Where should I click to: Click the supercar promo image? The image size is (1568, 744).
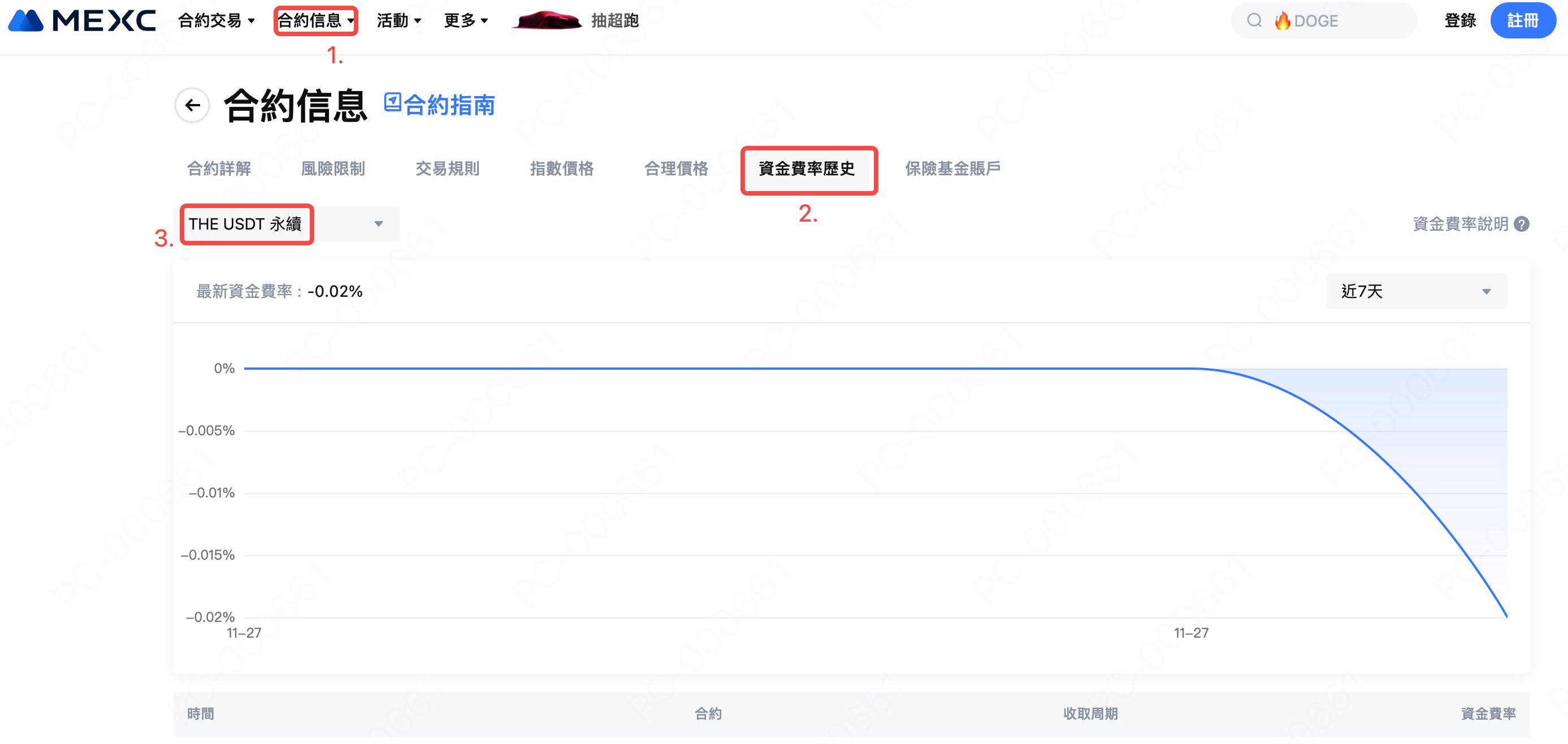point(547,21)
